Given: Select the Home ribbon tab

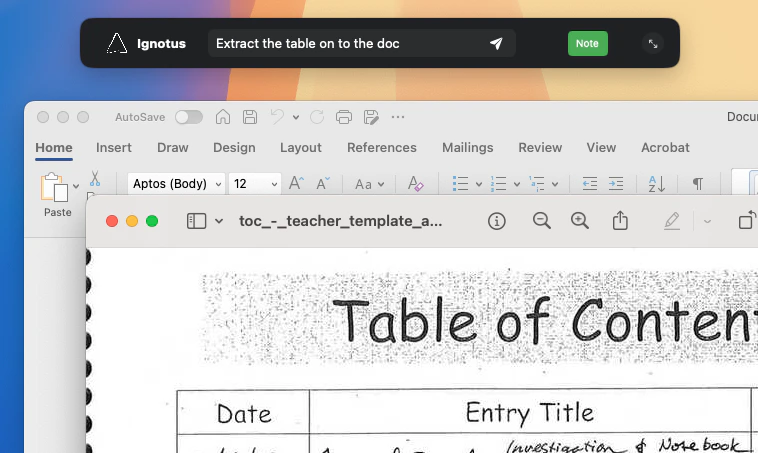Looking at the screenshot, I should point(54,147).
